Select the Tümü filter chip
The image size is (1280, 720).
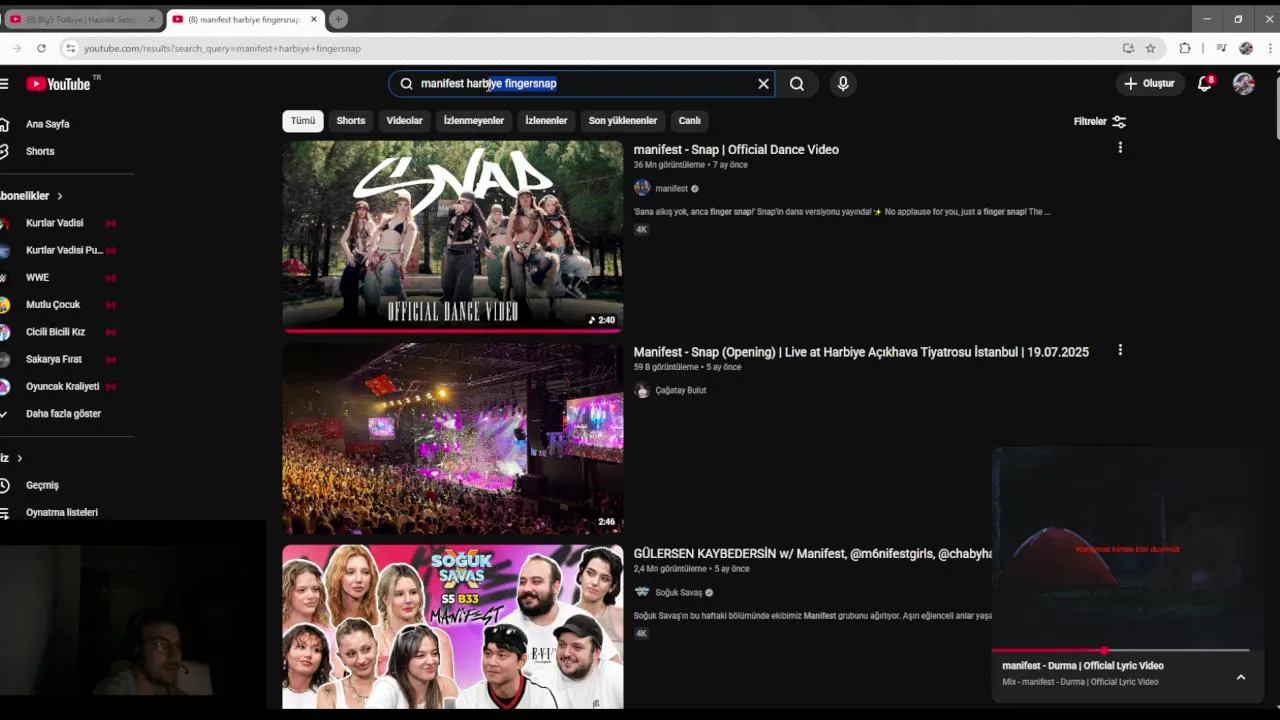point(303,121)
